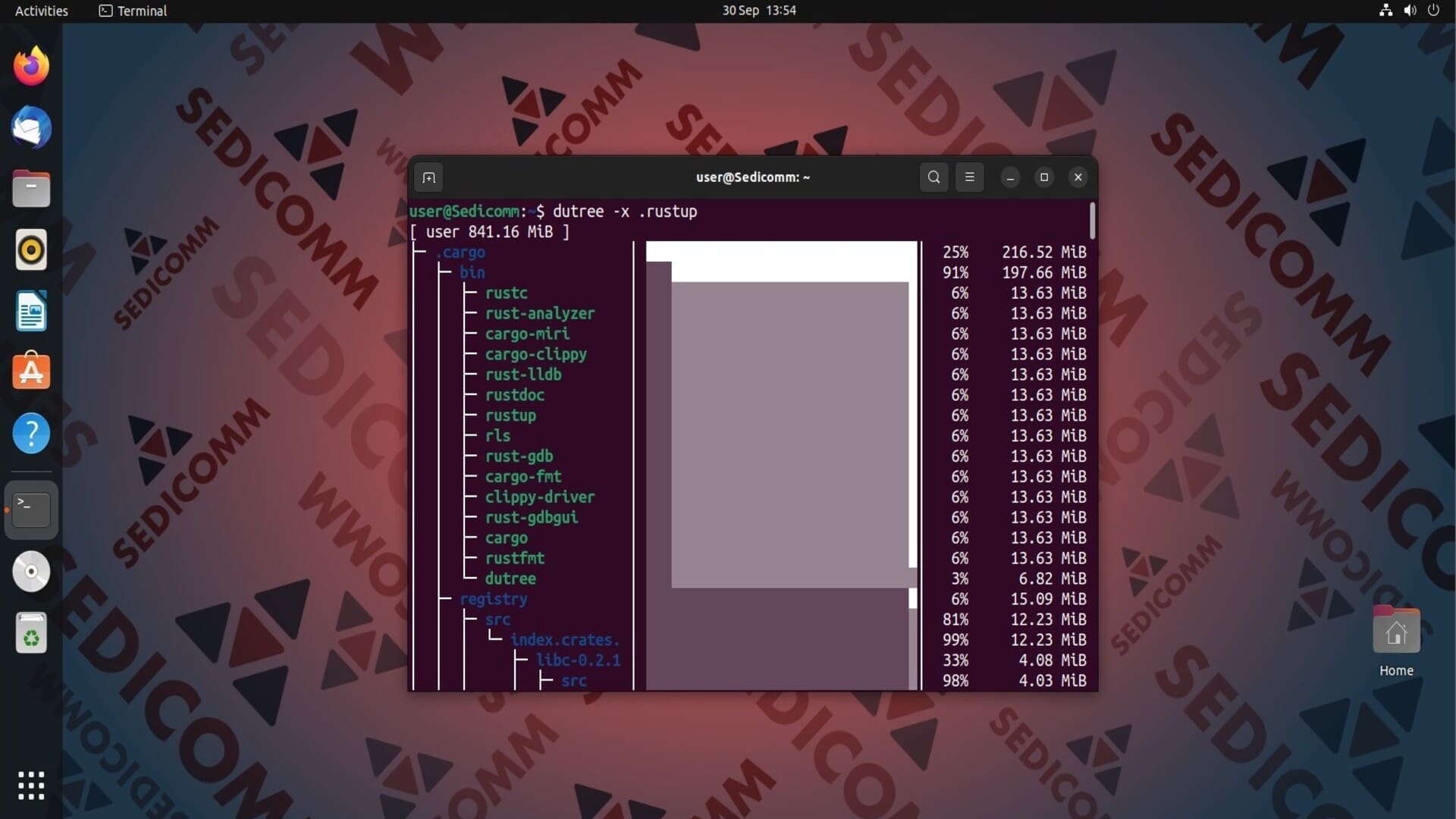Close the Terminal window
The width and height of the screenshot is (1456, 819).
click(1078, 177)
